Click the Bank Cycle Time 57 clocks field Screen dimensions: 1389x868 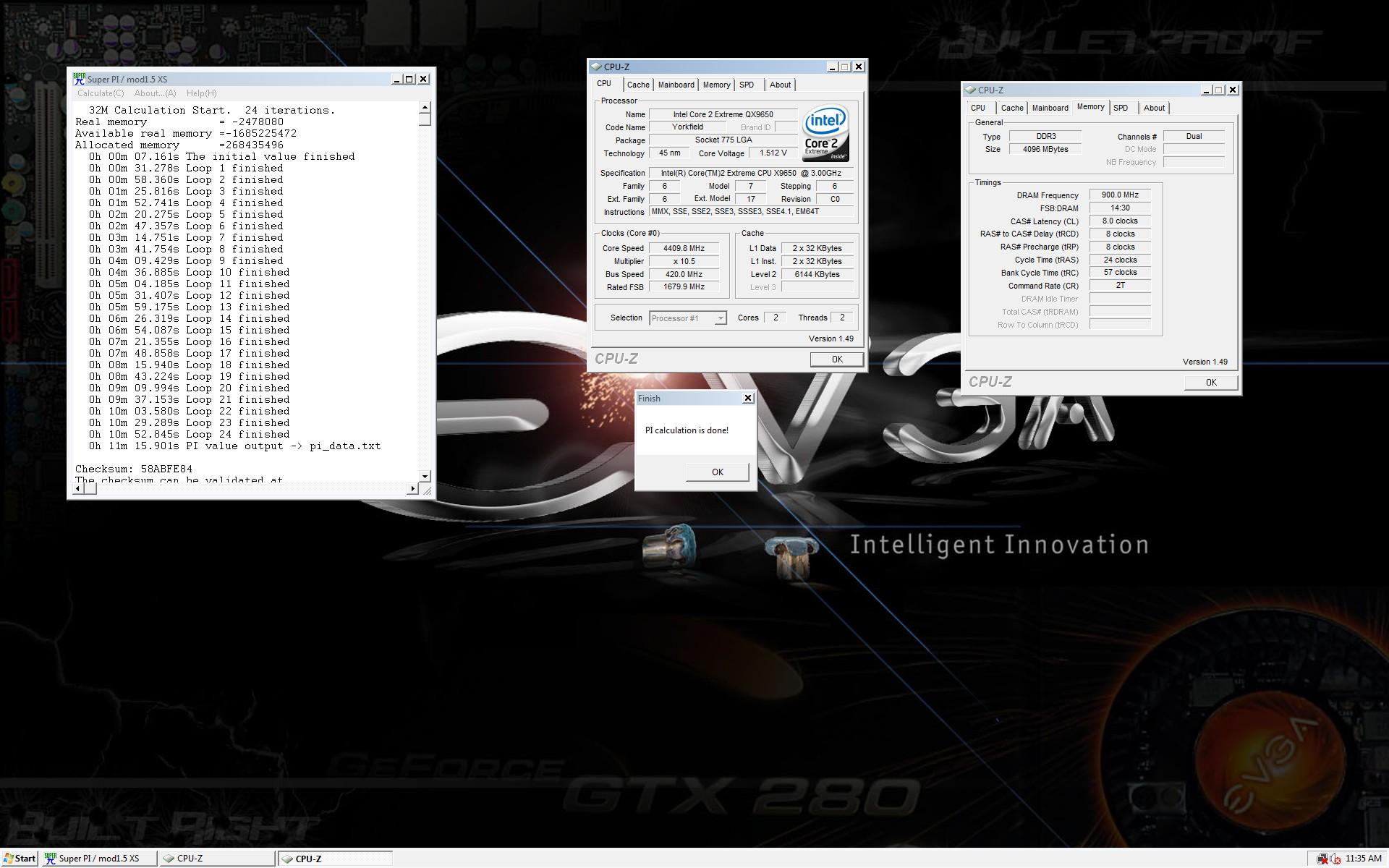1120,273
